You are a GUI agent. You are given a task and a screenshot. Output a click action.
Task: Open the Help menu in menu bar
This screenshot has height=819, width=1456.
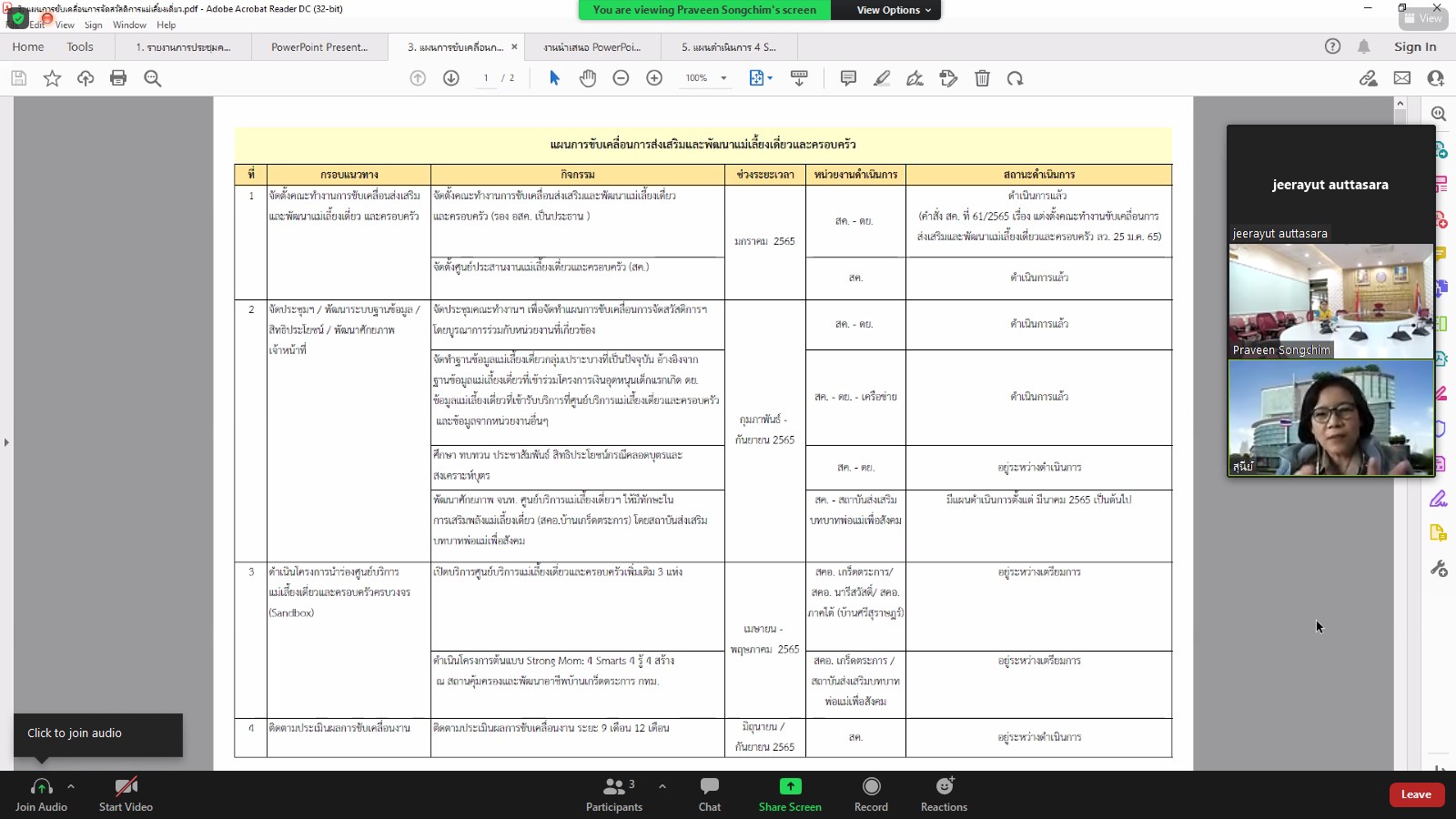pos(166,25)
